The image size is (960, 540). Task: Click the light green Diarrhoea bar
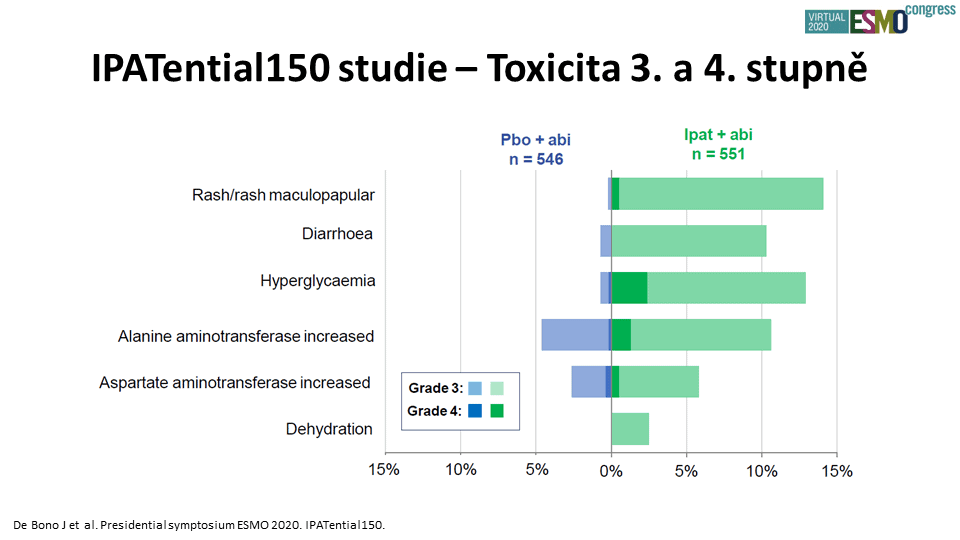pyautogui.click(x=689, y=241)
